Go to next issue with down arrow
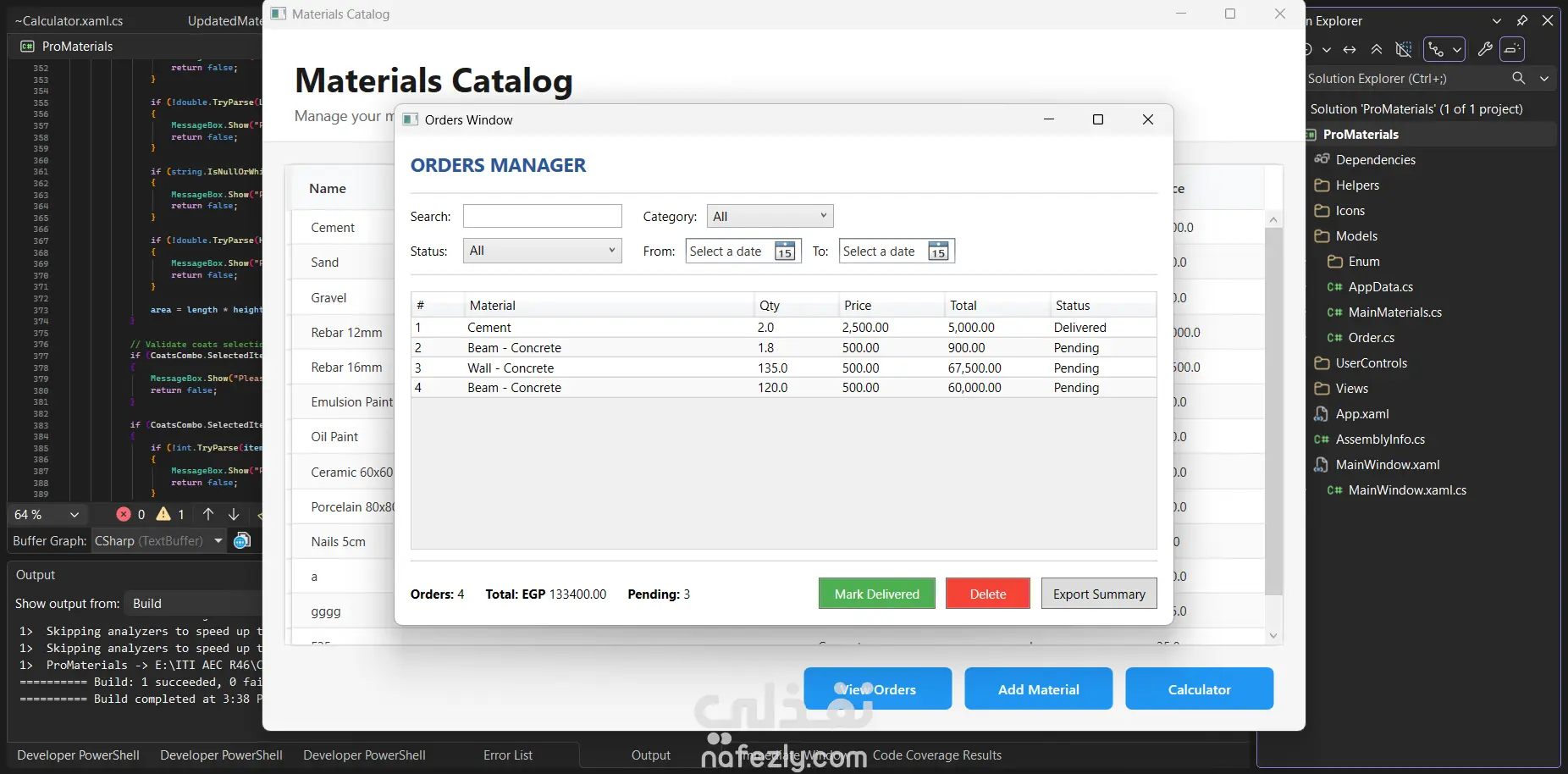The width and height of the screenshot is (1568, 774). [x=234, y=514]
